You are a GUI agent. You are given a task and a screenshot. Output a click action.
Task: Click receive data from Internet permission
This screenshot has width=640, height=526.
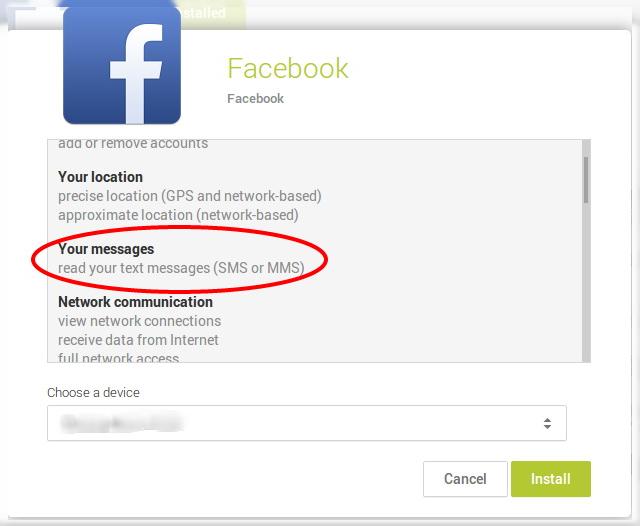point(138,340)
